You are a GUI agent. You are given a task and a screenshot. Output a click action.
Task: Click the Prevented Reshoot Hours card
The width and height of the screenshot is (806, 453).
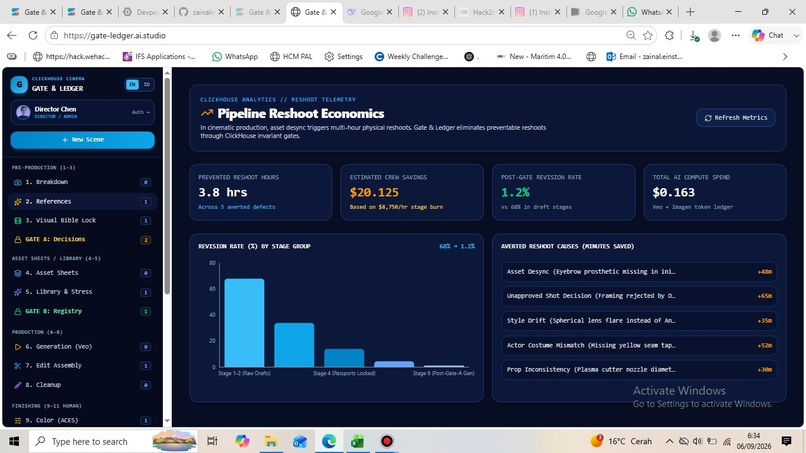[x=261, y=192]
